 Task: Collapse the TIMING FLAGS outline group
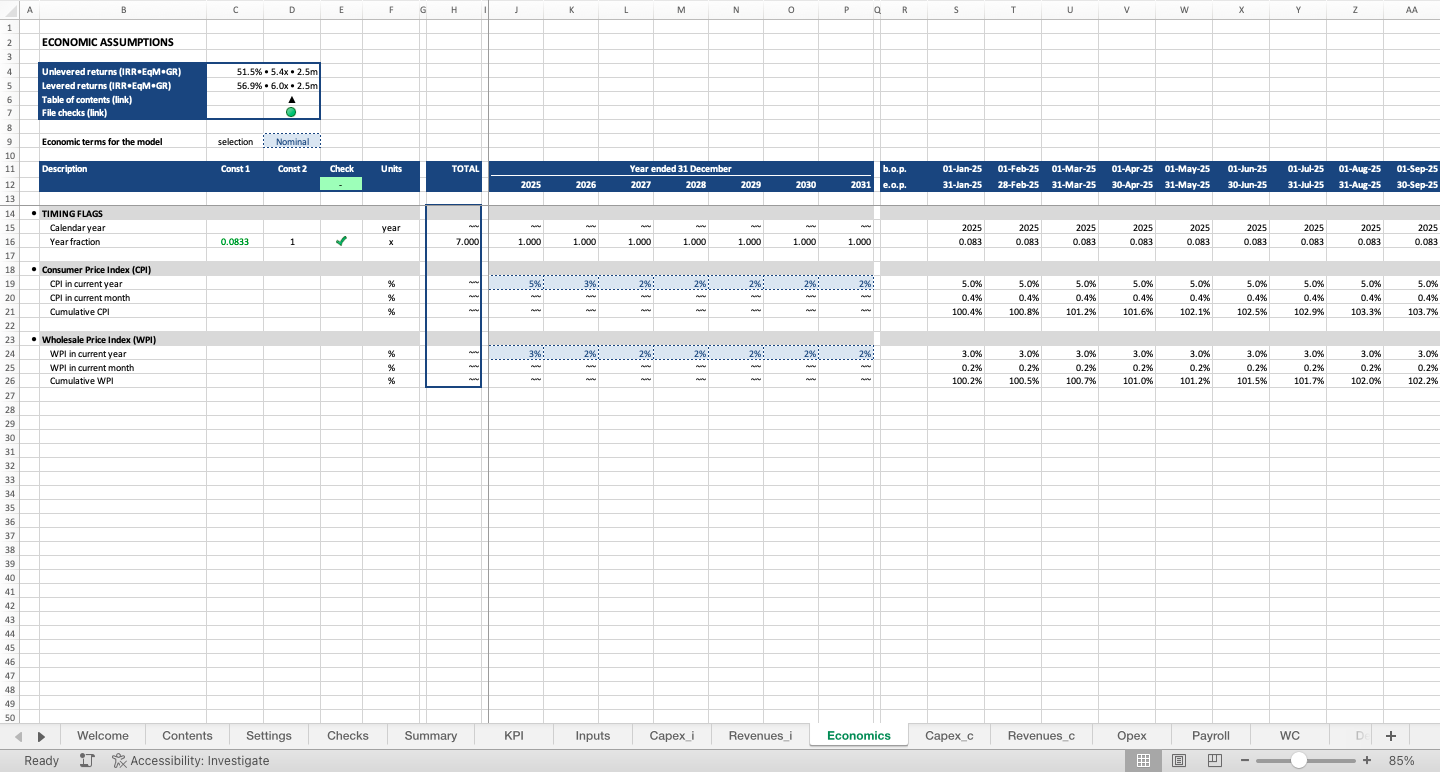[x=31, y=213]
